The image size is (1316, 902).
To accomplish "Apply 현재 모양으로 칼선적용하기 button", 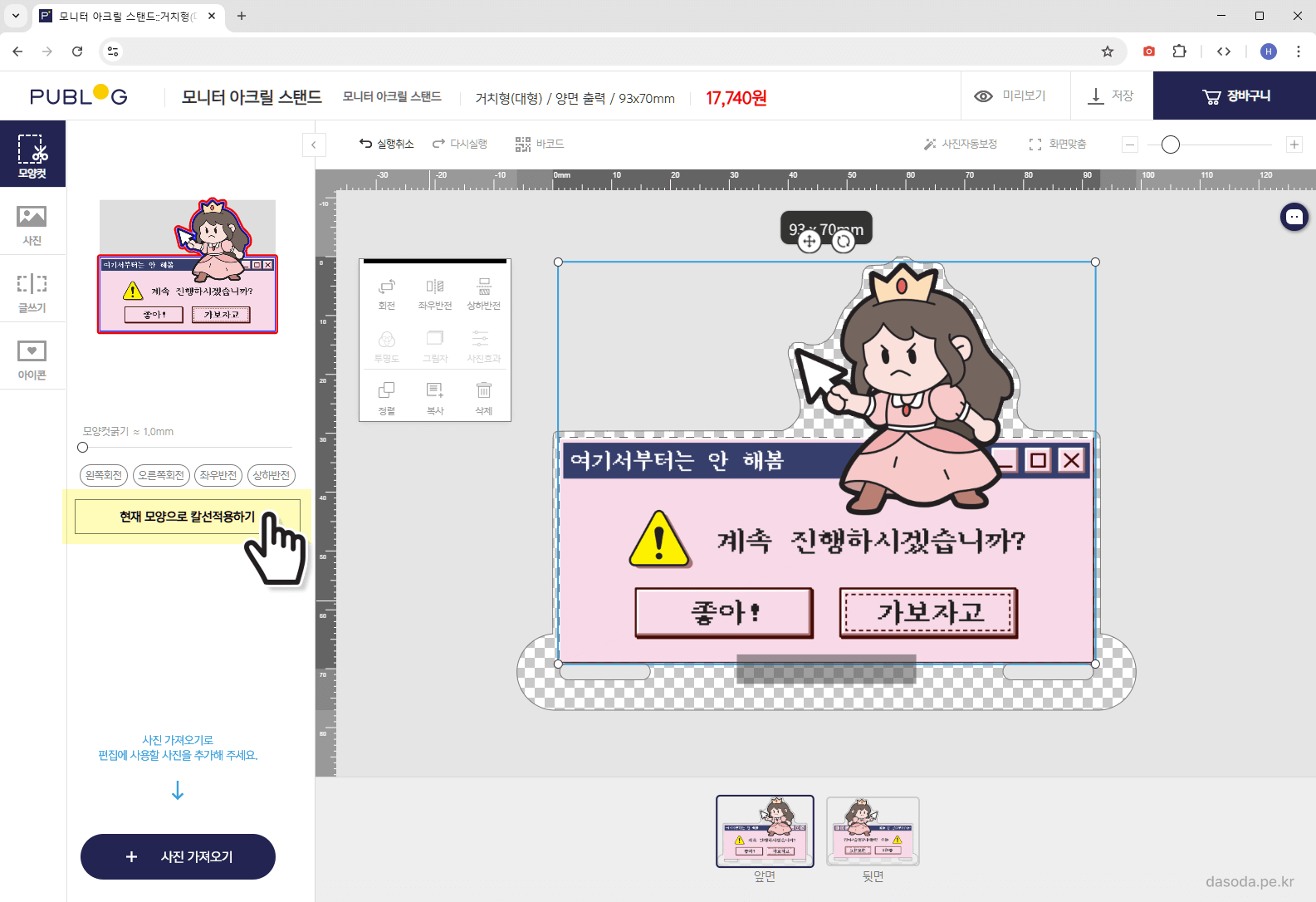I will click(x=188, y=517).
